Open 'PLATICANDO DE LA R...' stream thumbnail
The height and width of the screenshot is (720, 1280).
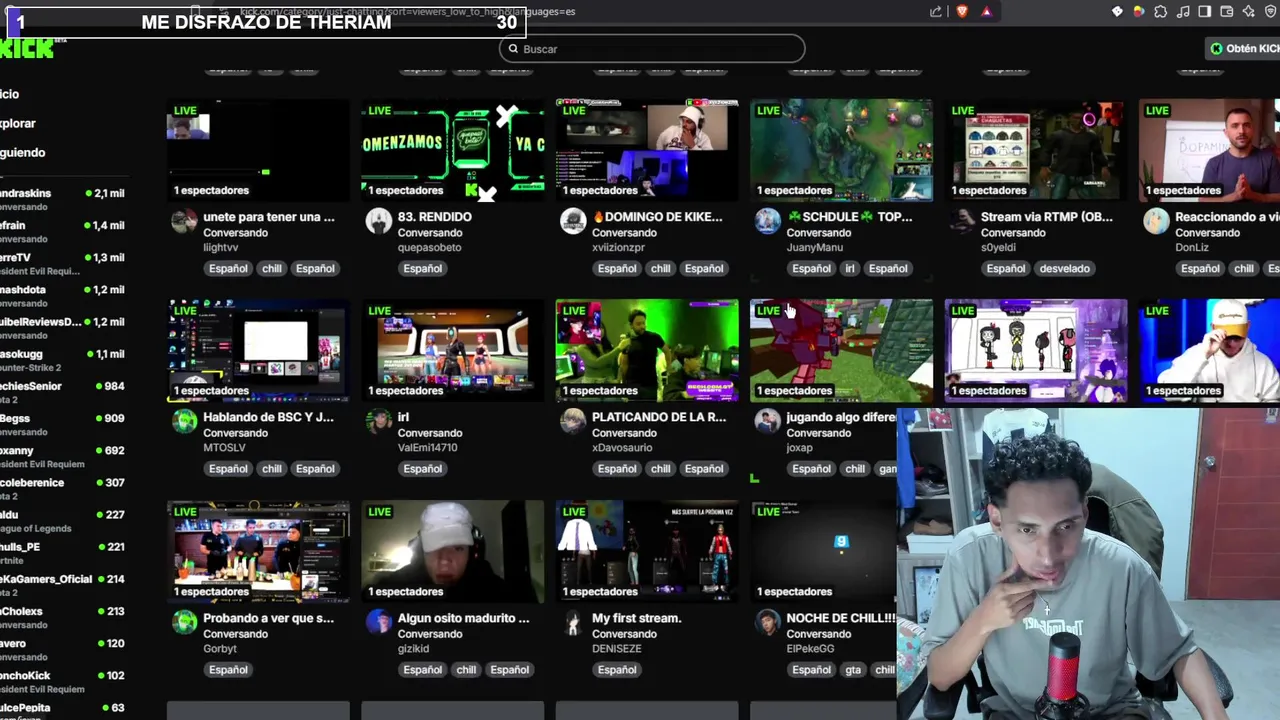[647, 351]
